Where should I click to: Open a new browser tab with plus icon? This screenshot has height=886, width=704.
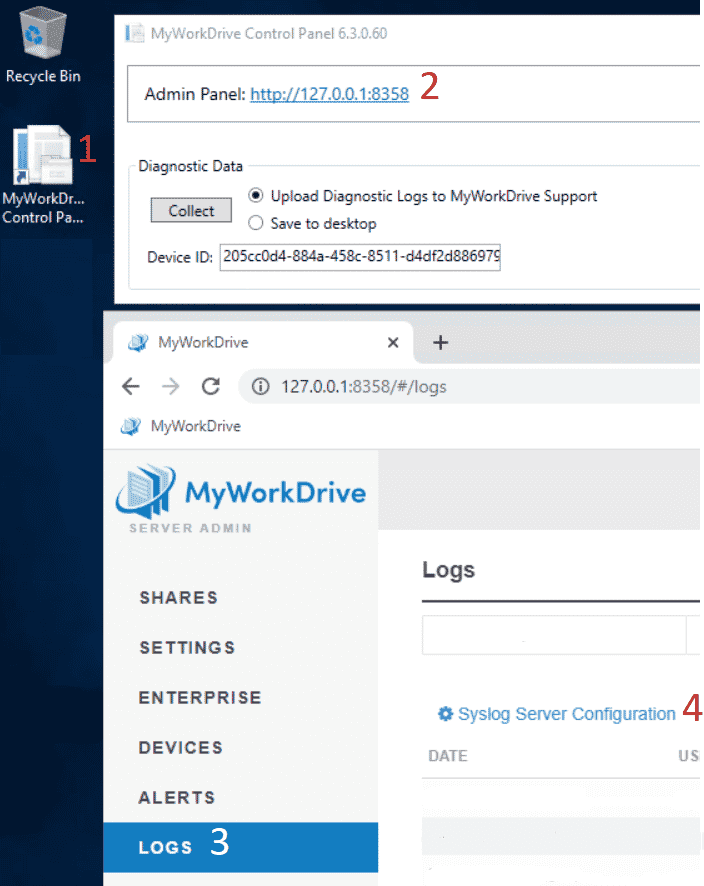point(440,342)
